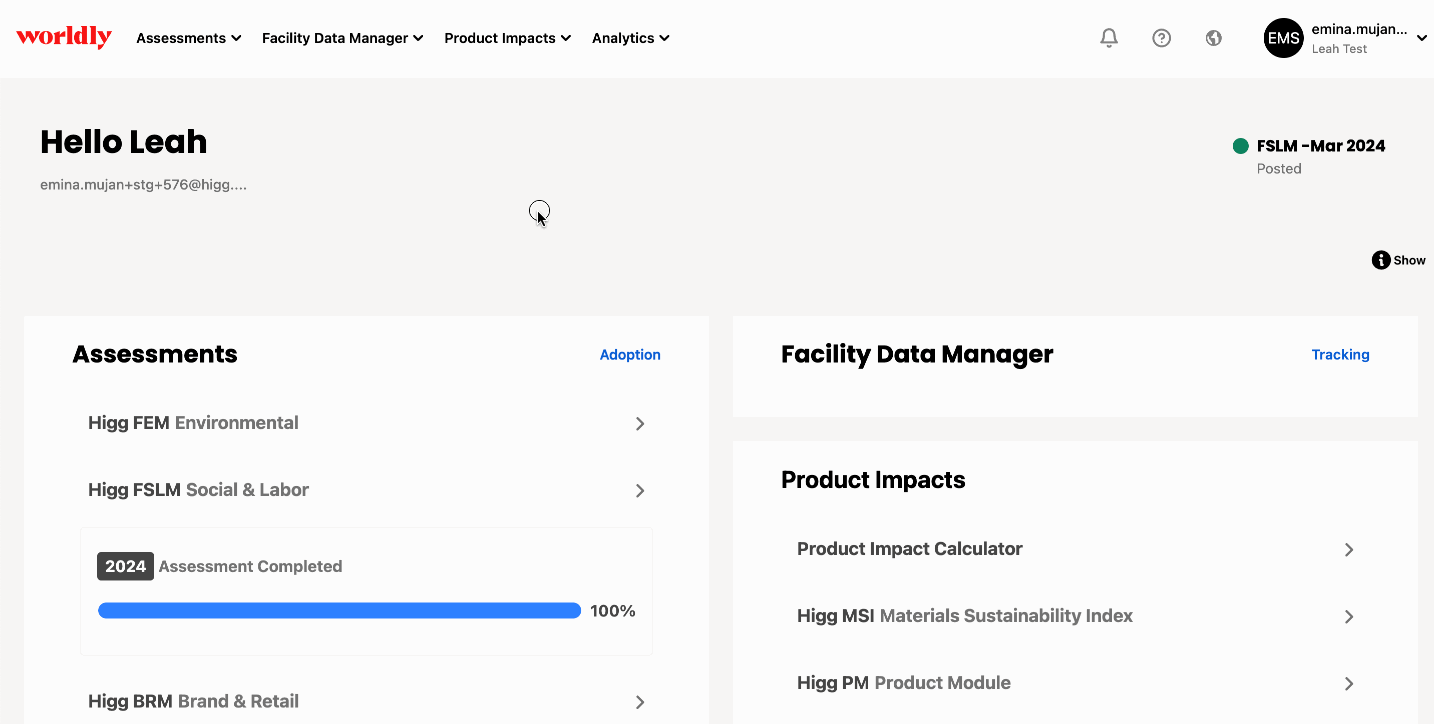The image size is (1434, 724).
Task: Select Higg FEM Environmental row
Action: point(367,423)
